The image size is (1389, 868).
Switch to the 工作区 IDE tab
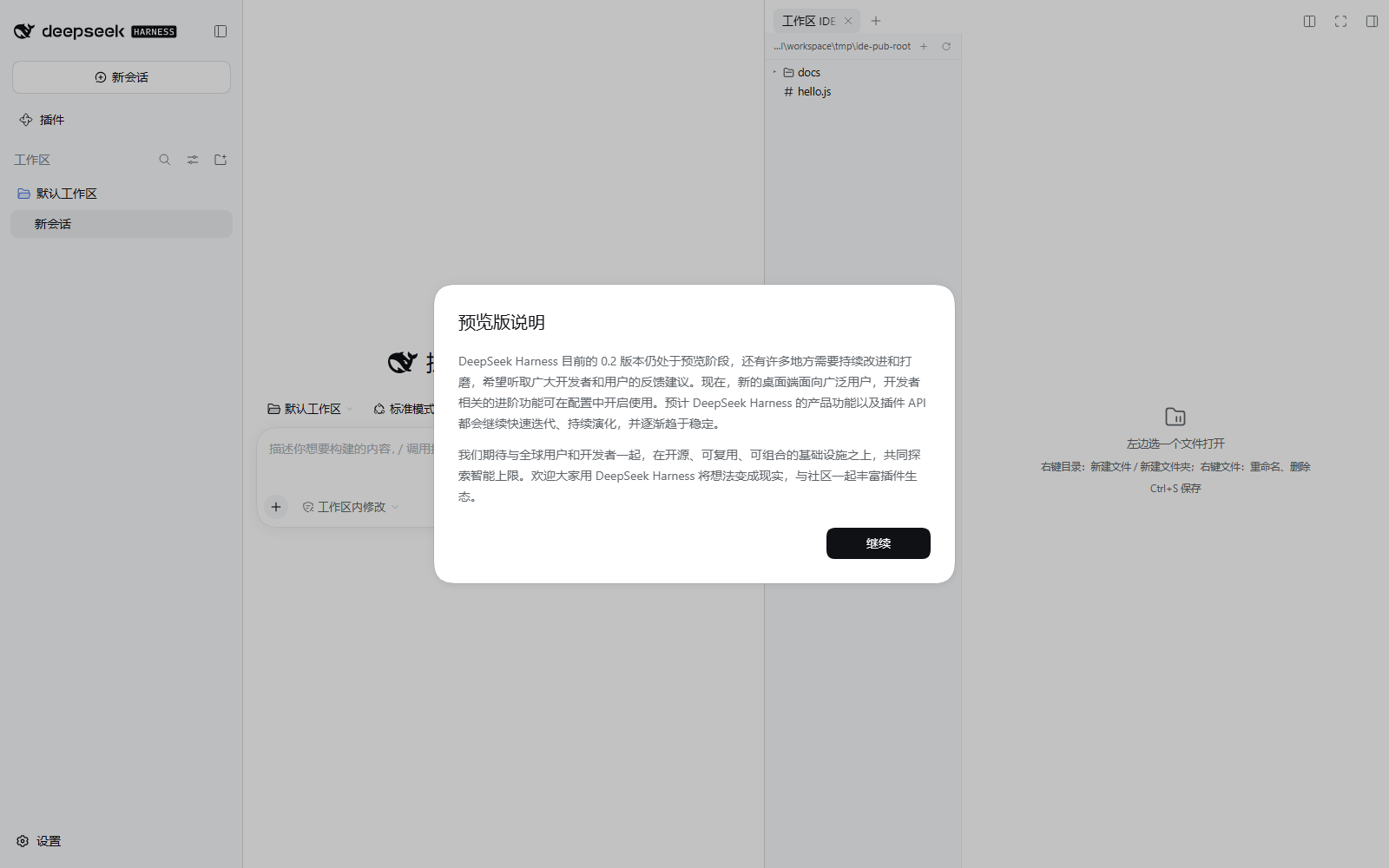(x=808, y=21)
